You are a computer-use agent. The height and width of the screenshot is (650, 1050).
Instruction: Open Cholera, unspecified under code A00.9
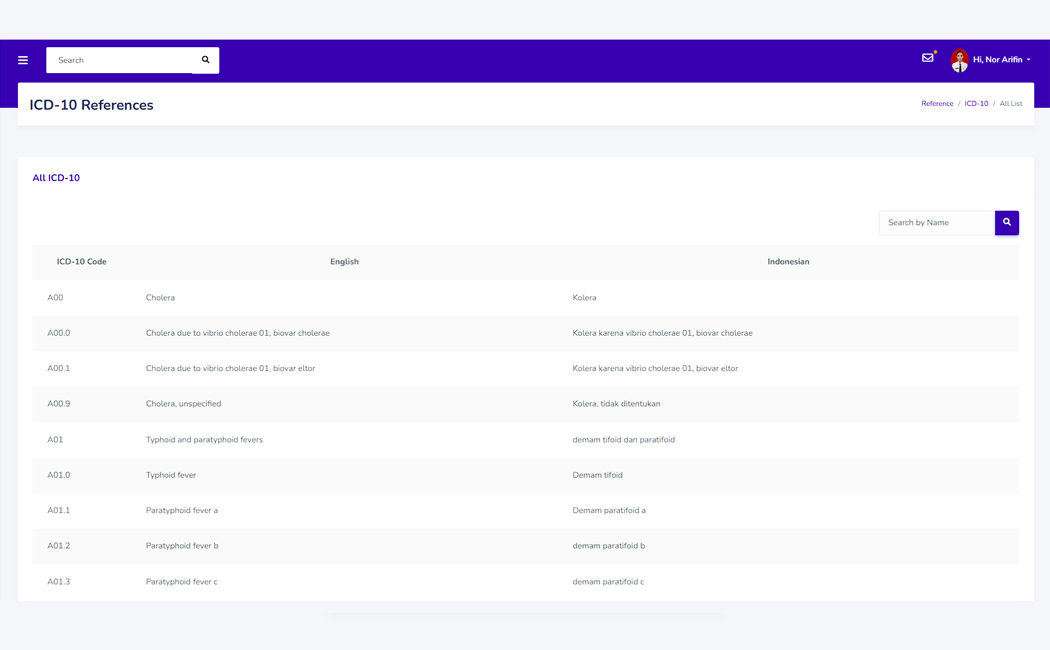[x=181, y=403]
